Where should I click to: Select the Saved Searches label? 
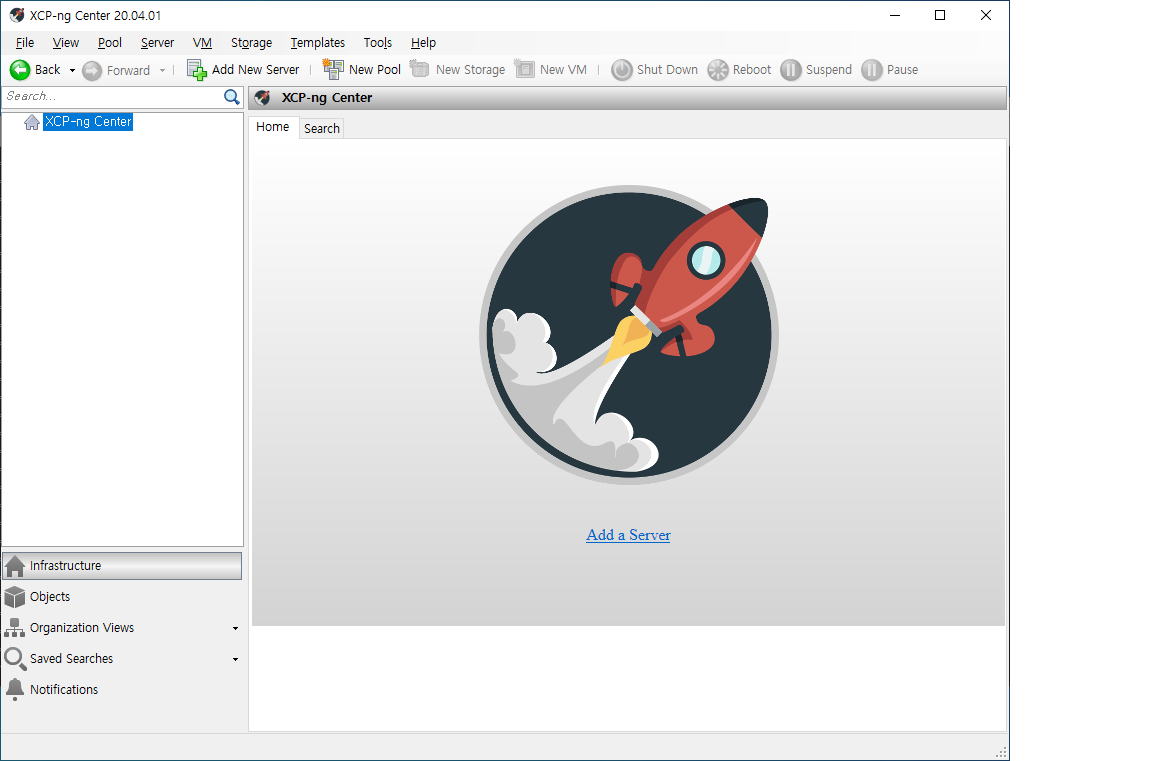click(x=71, y=659)
